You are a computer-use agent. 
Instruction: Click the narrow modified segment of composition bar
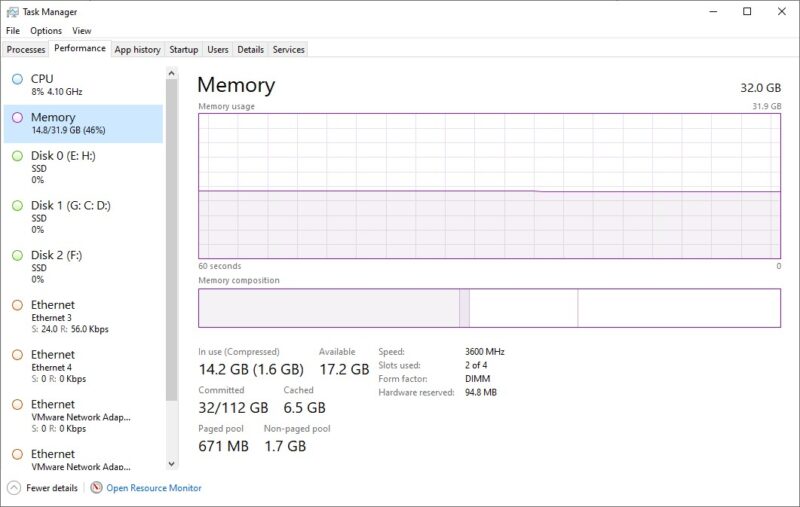(464, 308)
